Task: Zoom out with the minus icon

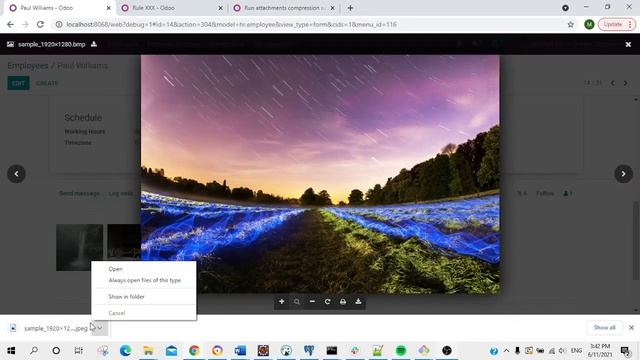Action: coord(312,302)
